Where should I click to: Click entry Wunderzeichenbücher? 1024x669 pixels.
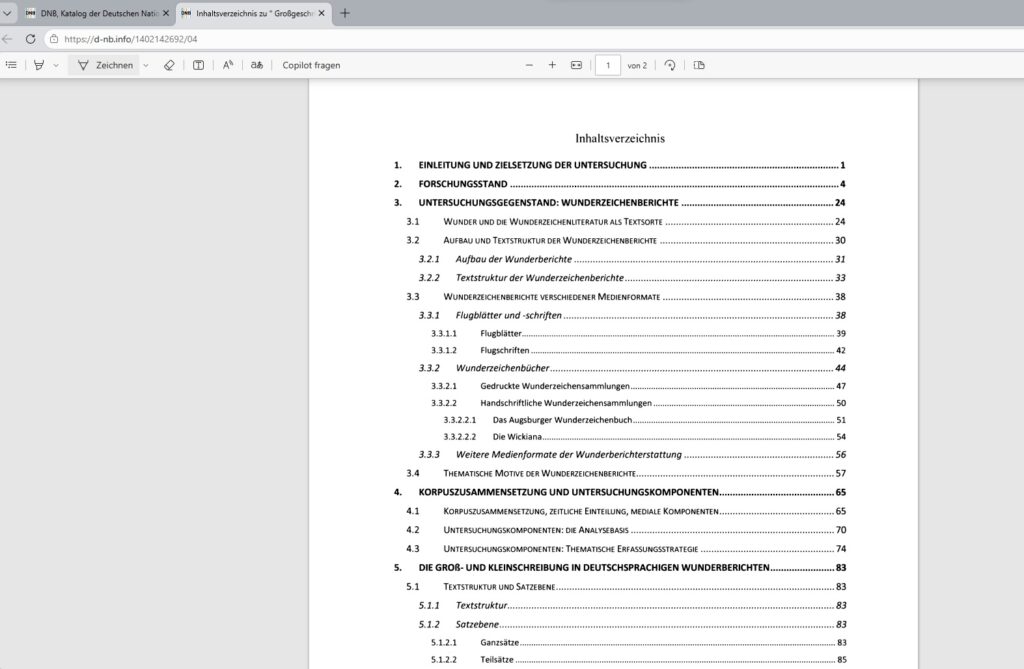click(632, 368)
